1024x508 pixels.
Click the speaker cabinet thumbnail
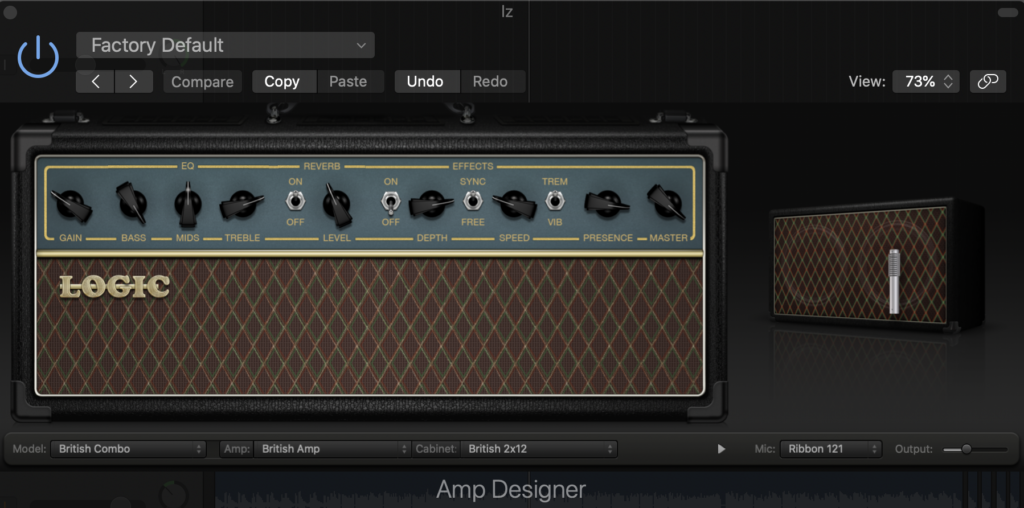876,265
